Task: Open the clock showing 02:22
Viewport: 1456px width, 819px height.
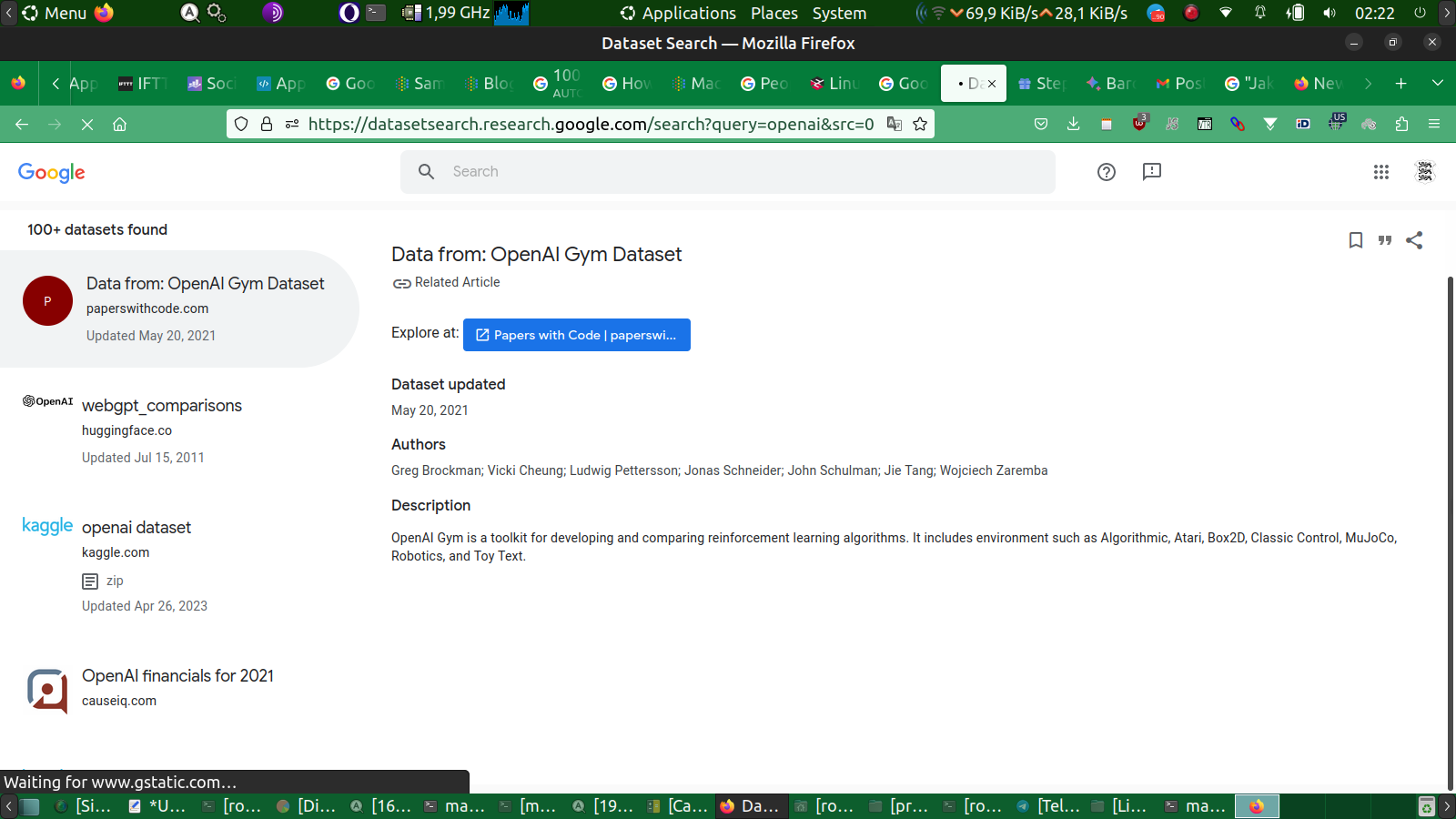Action: [1374, 13]
